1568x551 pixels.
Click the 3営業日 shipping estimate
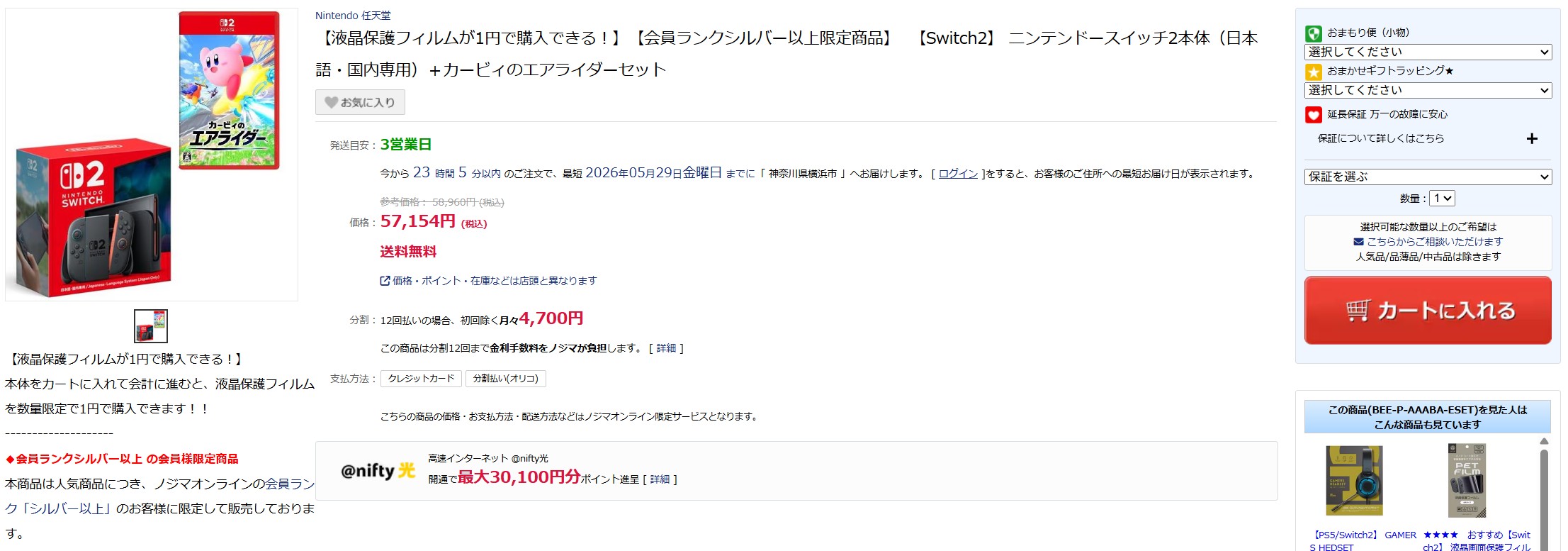[406, 145]
